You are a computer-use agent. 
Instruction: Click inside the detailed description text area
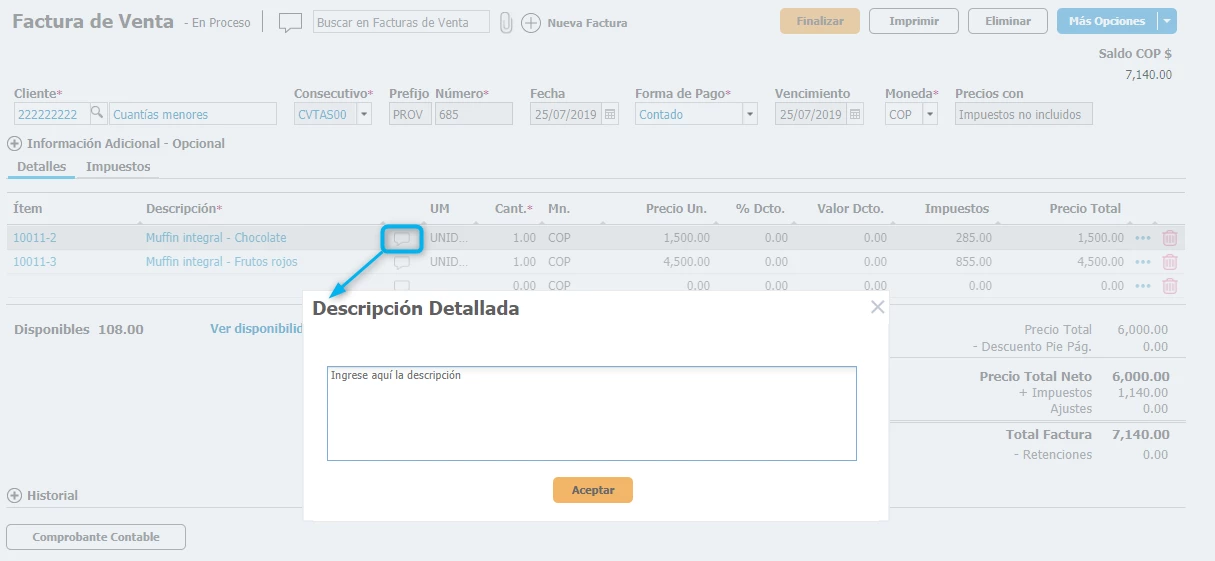[591, 414]
